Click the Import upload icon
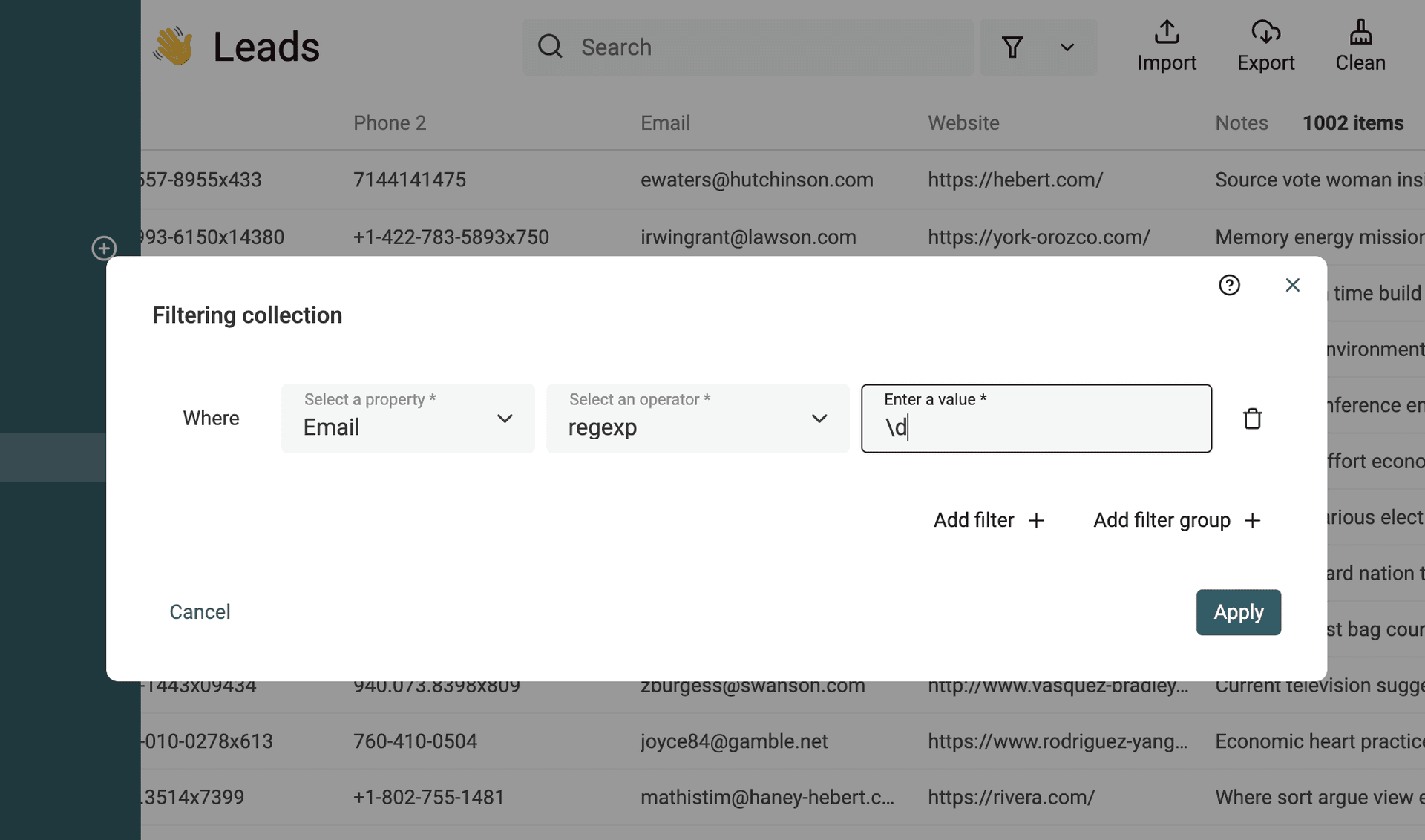 (1167, 33)
